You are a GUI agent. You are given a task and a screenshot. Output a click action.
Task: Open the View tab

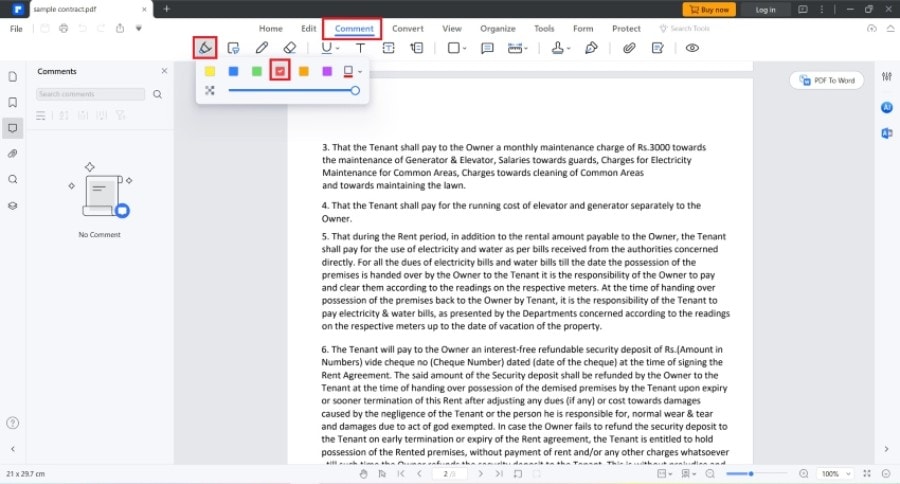[x=452, y=28]
